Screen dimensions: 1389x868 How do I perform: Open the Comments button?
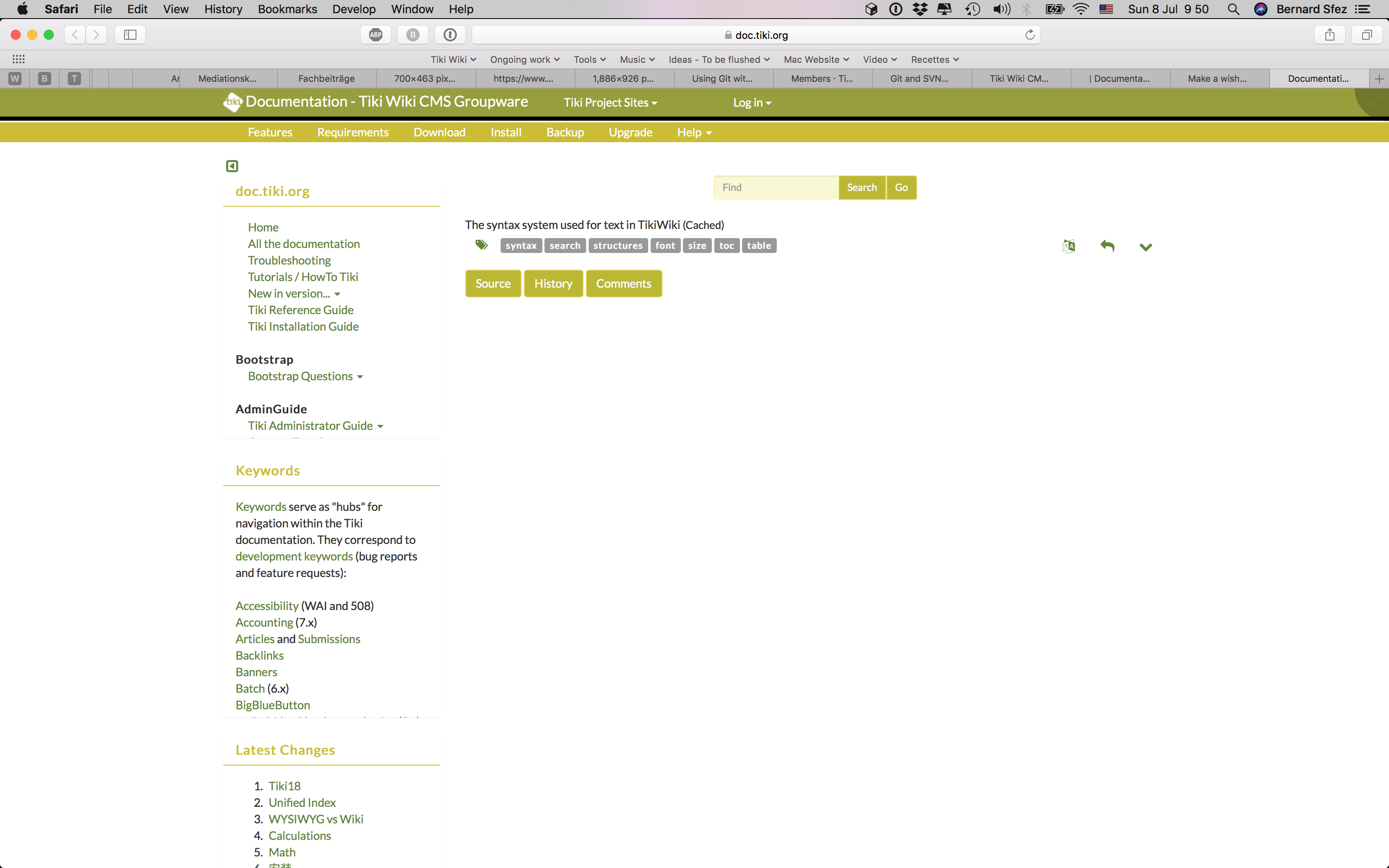(x=624, y=284)
